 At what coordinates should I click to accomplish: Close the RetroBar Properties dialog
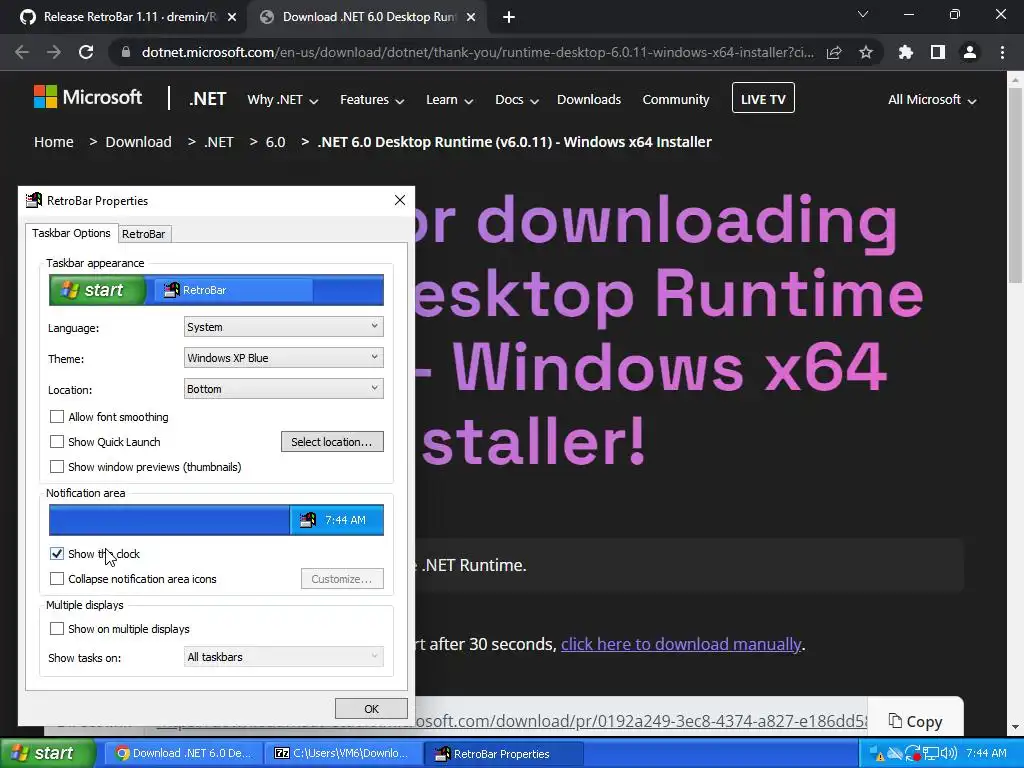[400, 200]
